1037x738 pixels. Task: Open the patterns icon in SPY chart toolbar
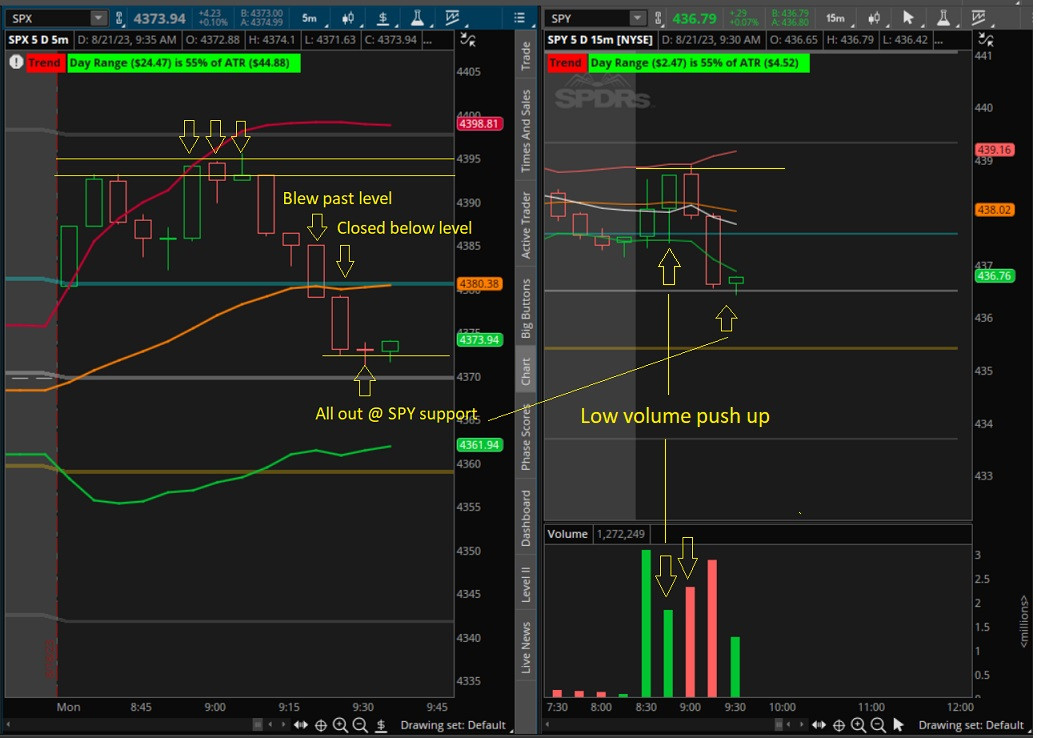[x=978, y=18]
